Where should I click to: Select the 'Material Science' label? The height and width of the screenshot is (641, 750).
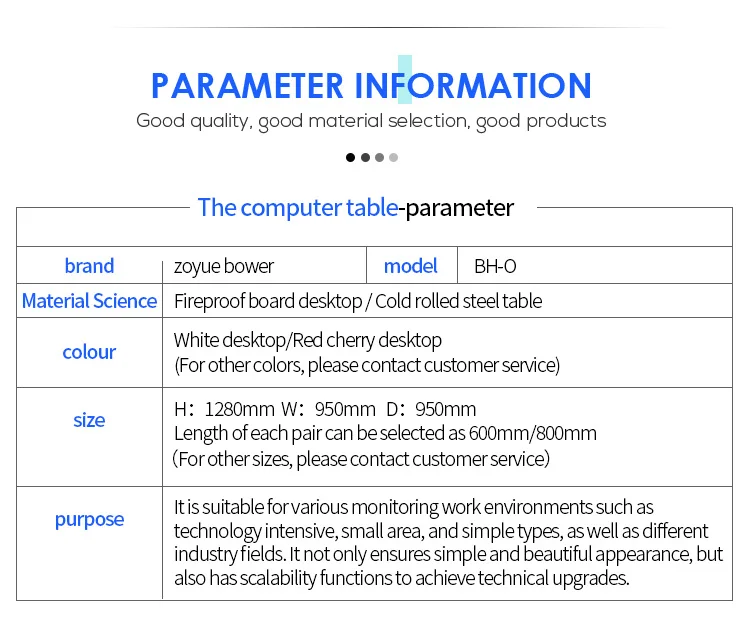pos(89,301)
